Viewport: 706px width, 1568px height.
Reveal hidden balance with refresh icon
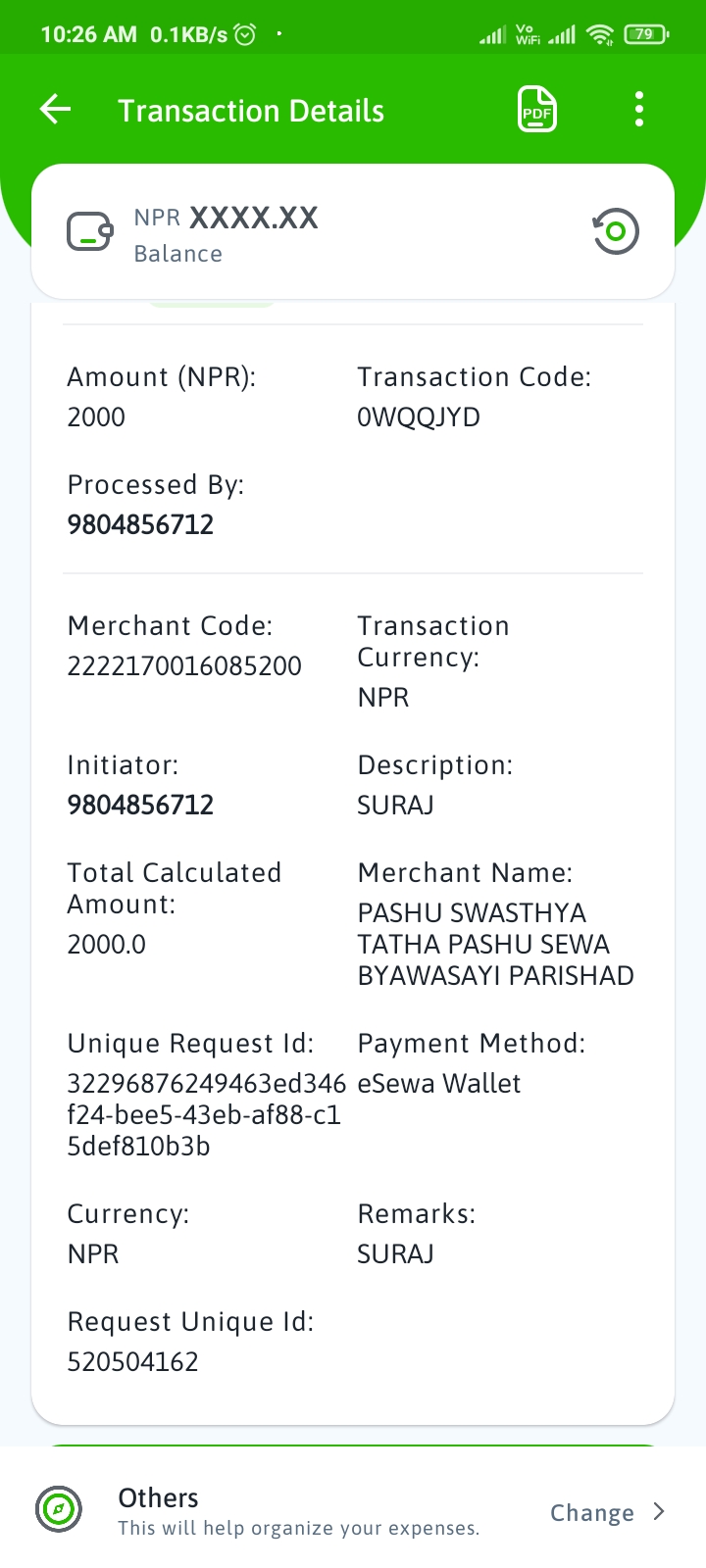(x=616, y=231)
